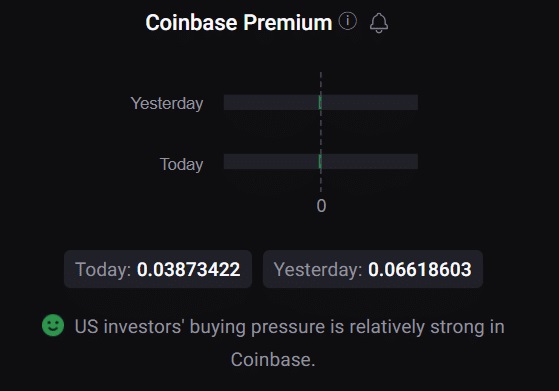Screen dimensions: 559x391
Task: Select the green marker on Today bar
Action: click(320, 161)
